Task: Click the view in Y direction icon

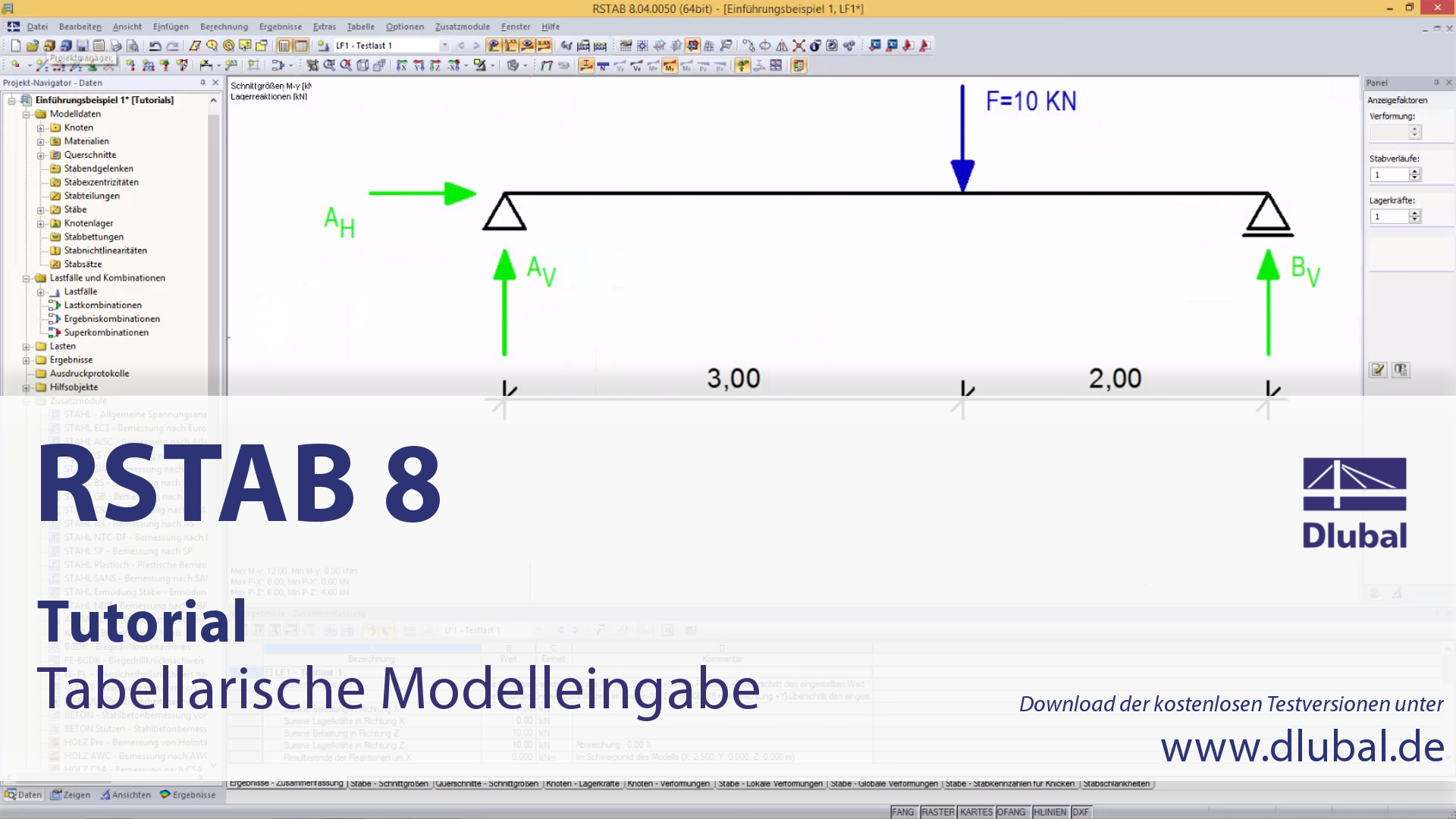Action: pos(419,66)
